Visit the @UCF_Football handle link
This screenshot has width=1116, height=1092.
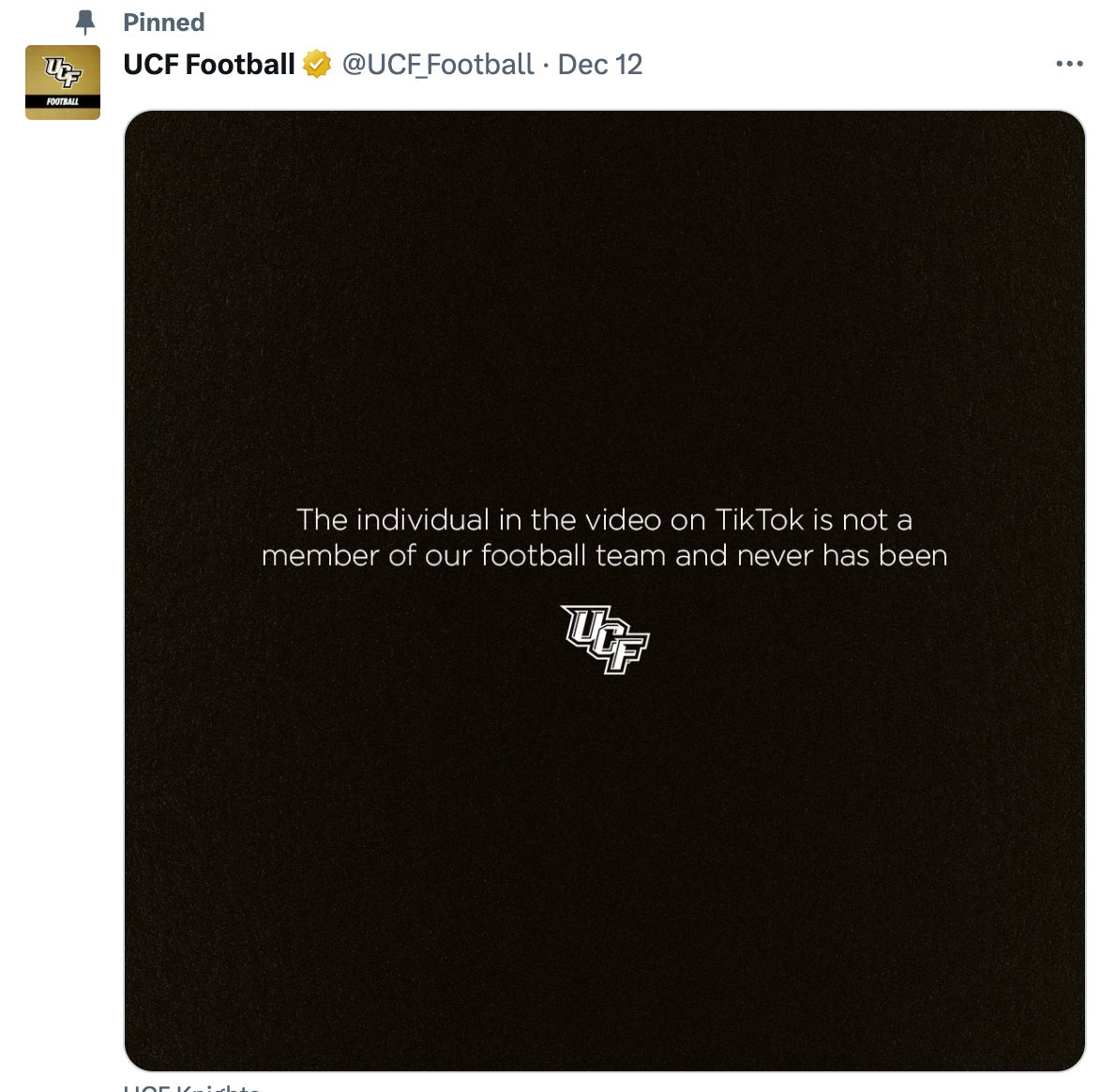[x=437, y=65]
